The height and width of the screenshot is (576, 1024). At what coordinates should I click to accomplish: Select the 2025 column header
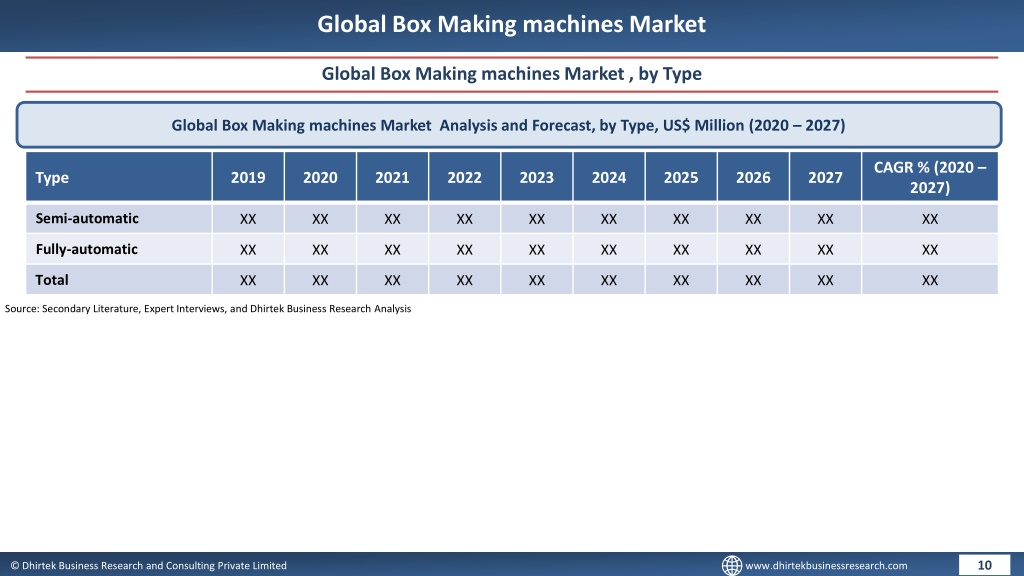[x=681, y=176]
